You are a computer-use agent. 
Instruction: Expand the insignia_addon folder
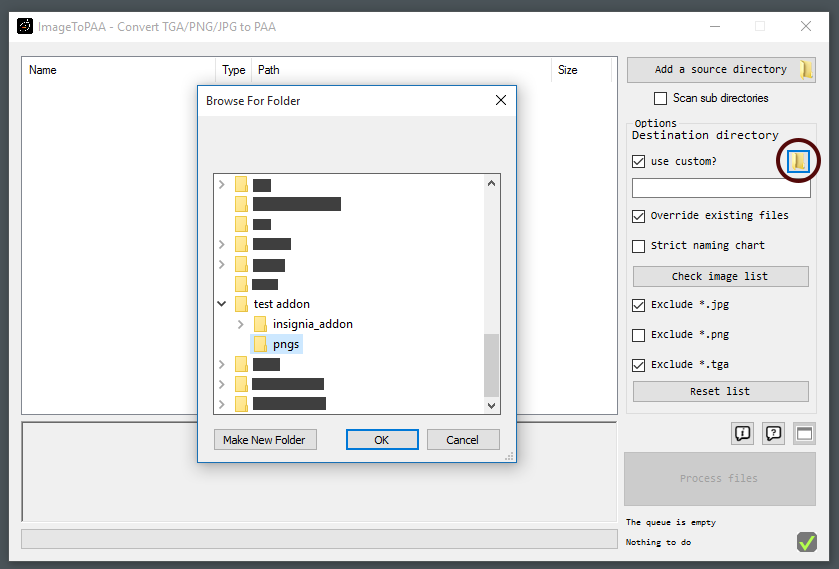click(241, 324)
